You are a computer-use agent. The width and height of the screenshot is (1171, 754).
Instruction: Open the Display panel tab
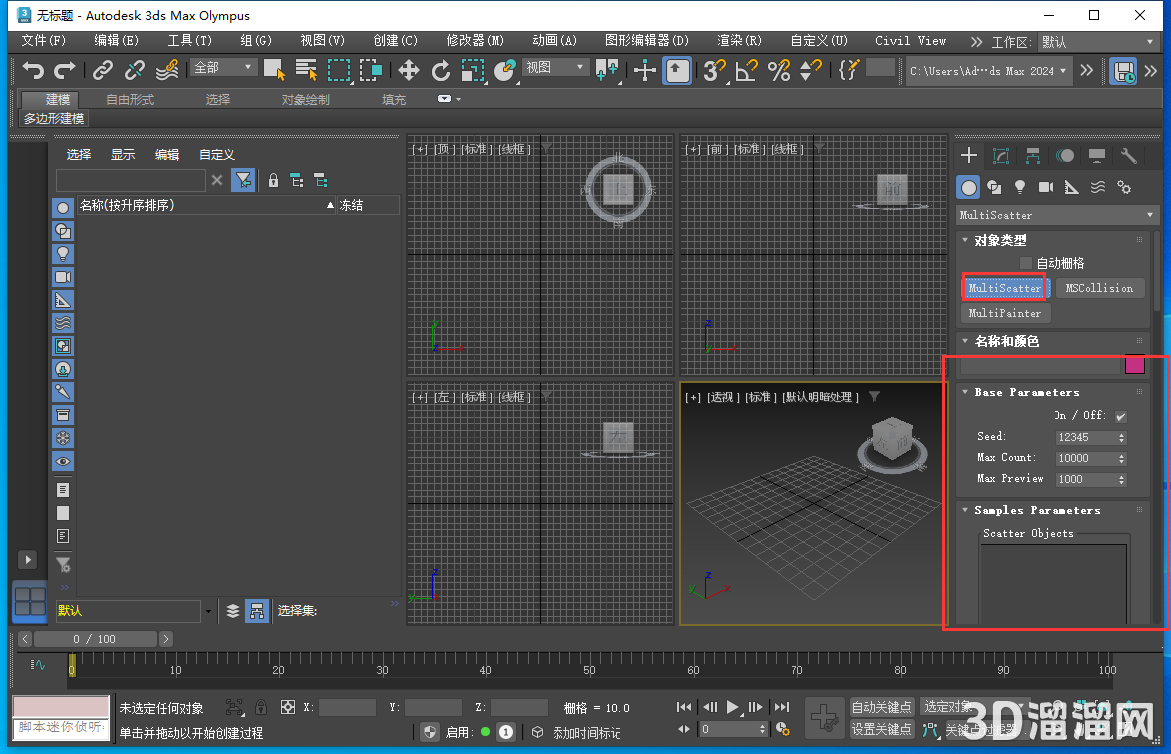click(1096, 155)
